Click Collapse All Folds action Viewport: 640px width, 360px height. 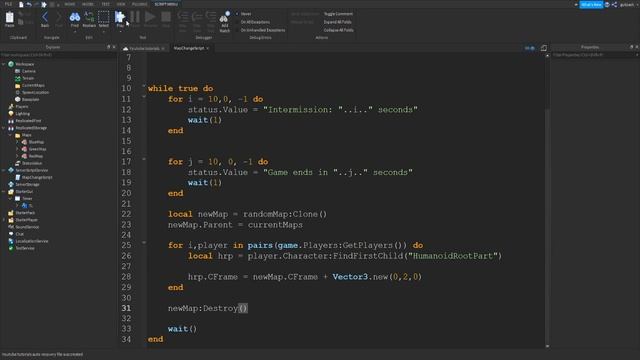(339, 30)
